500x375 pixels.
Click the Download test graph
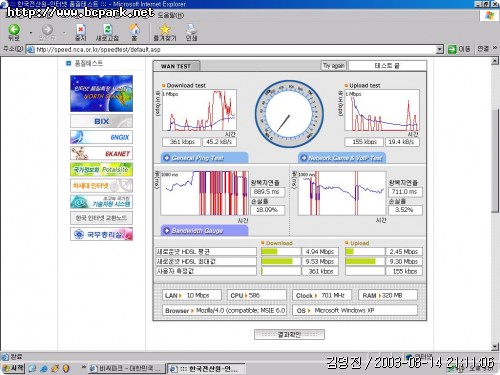[x=199, y=110]
